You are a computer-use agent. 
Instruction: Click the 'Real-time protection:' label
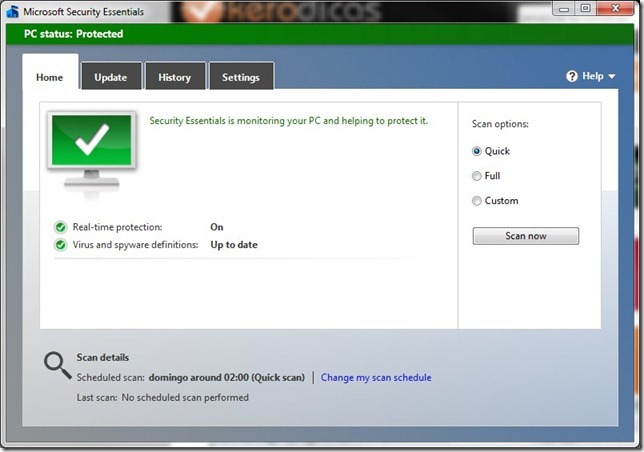pyautogui.click(x=117, y=227)
